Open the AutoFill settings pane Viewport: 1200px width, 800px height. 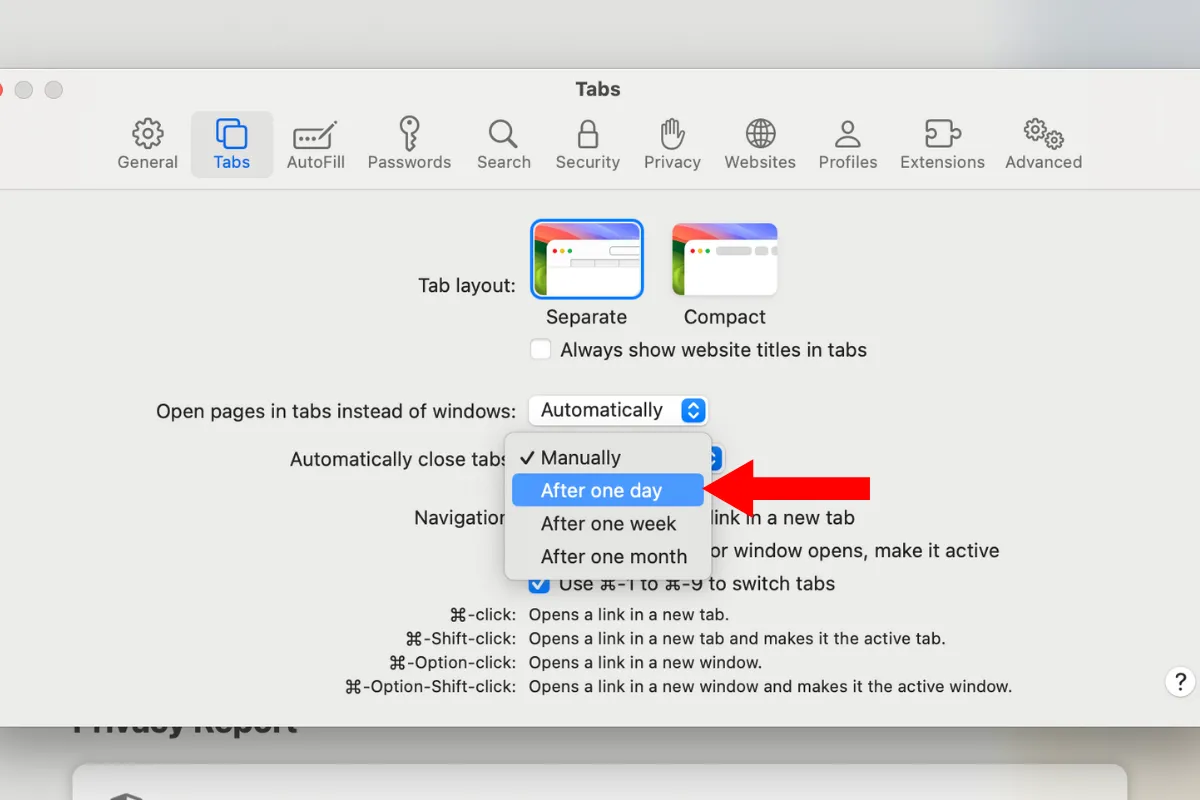315,144
